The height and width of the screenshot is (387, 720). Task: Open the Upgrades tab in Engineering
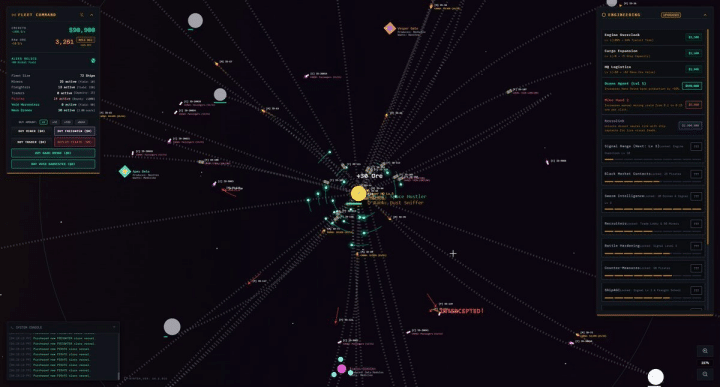671,15
